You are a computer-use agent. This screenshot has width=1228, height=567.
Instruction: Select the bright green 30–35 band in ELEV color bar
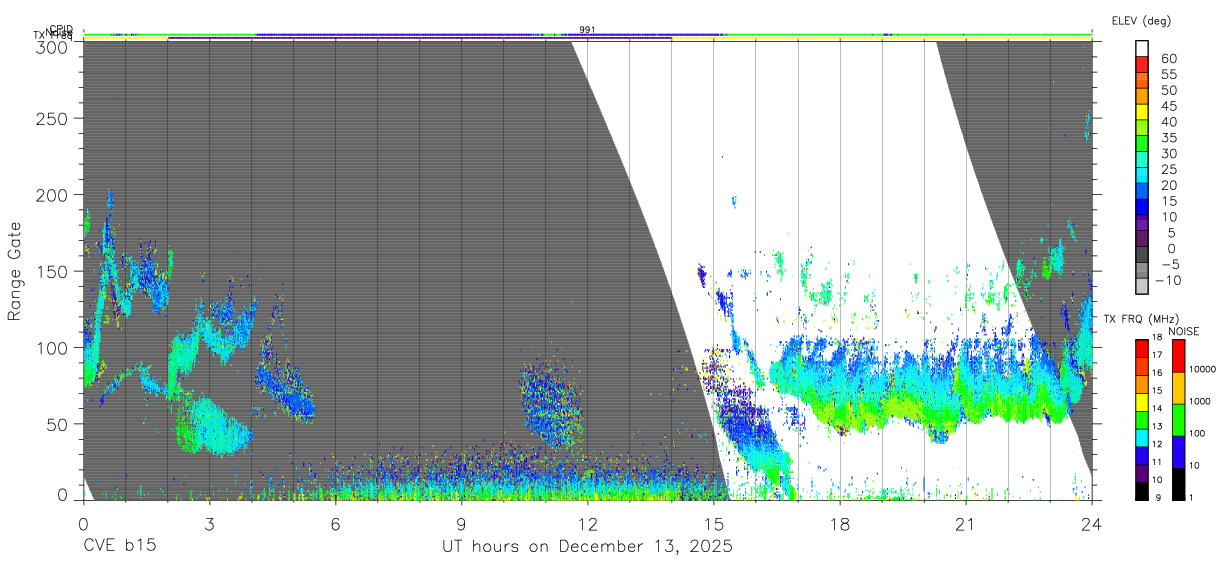click(1142, 144)
